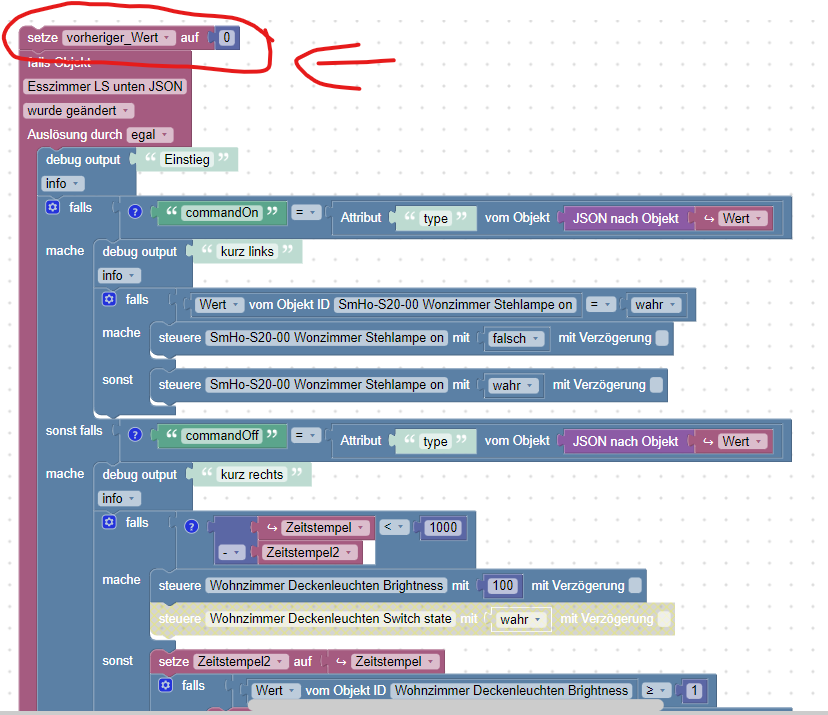Open the minus operator dropdown
Image resolution: width=828 pixels, height=715 pixels.
click(231, 552)
